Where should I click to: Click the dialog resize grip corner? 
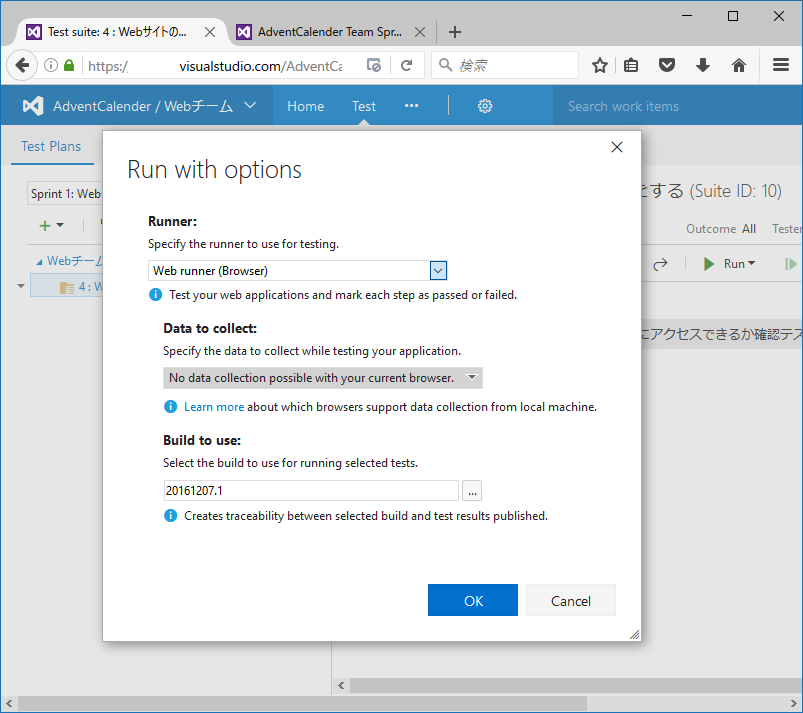[635, 635]
